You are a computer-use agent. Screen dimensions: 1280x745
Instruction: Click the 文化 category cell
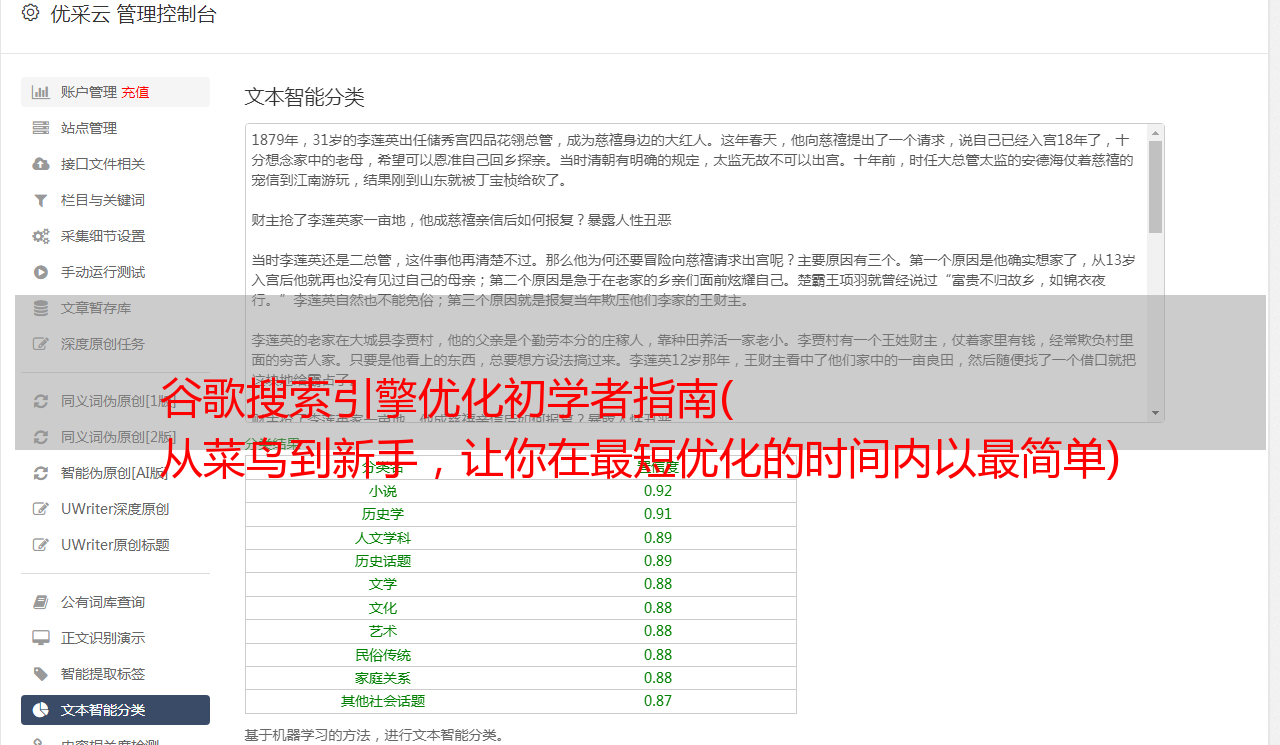383,608
